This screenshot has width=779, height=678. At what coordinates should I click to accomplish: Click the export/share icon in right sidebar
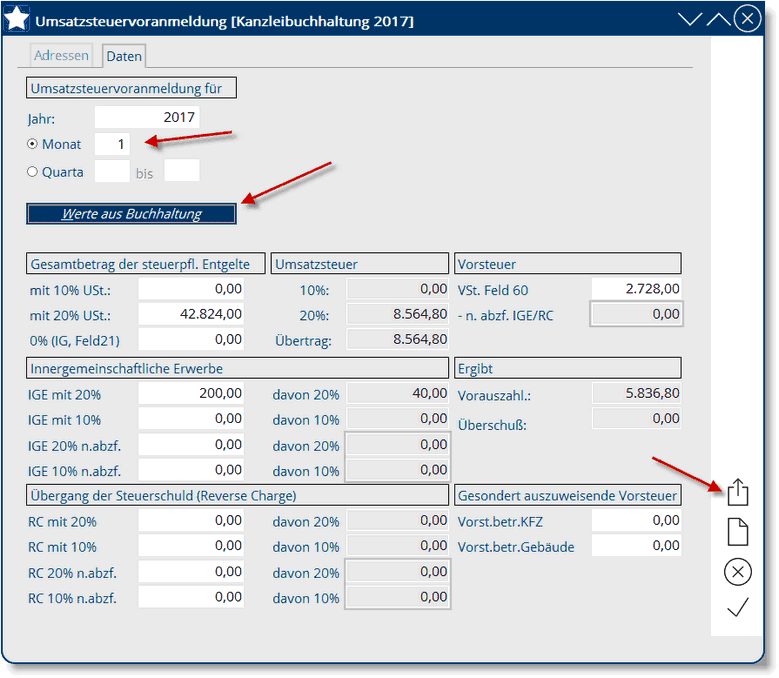click(x=737, y=492)
